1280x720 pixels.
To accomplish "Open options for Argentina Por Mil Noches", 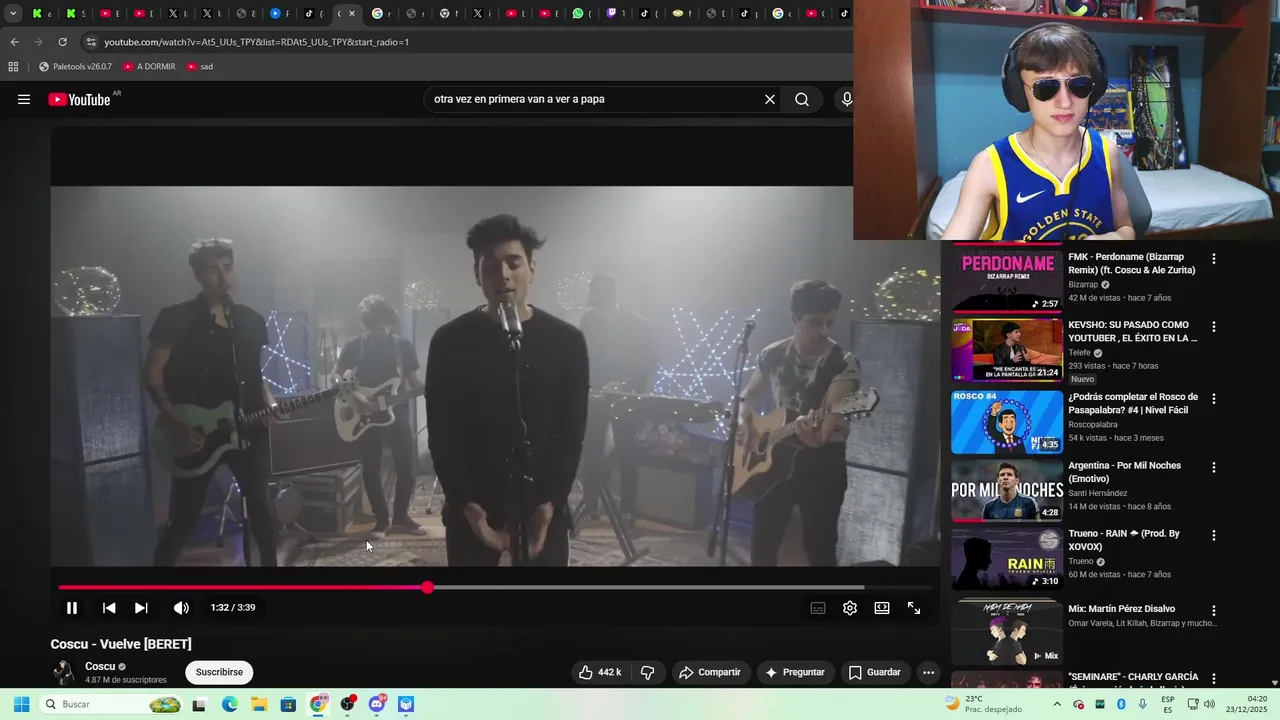I will (x=1214, y=467).
